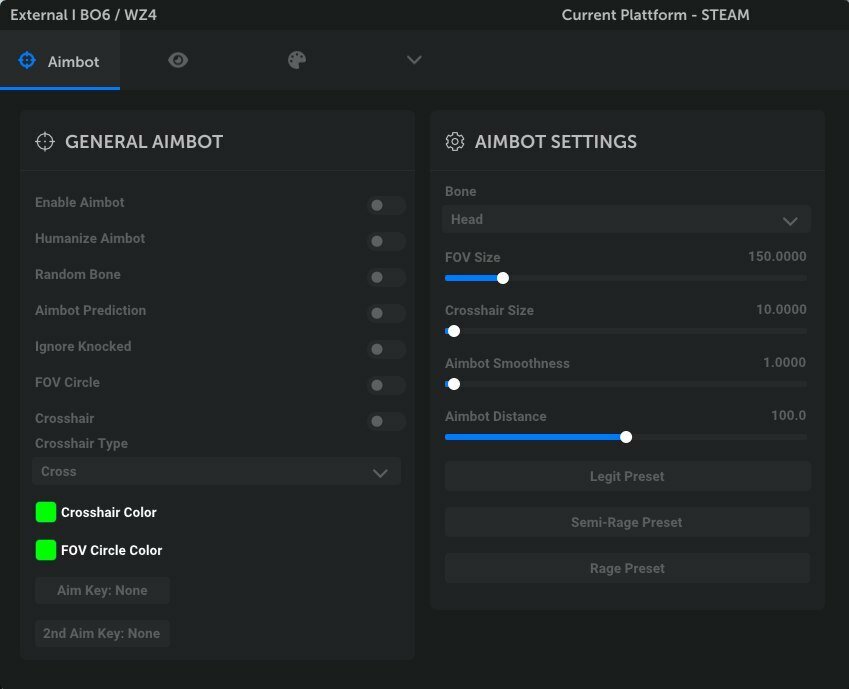Expand the chevron in the top tab bar

pos(414,60)
